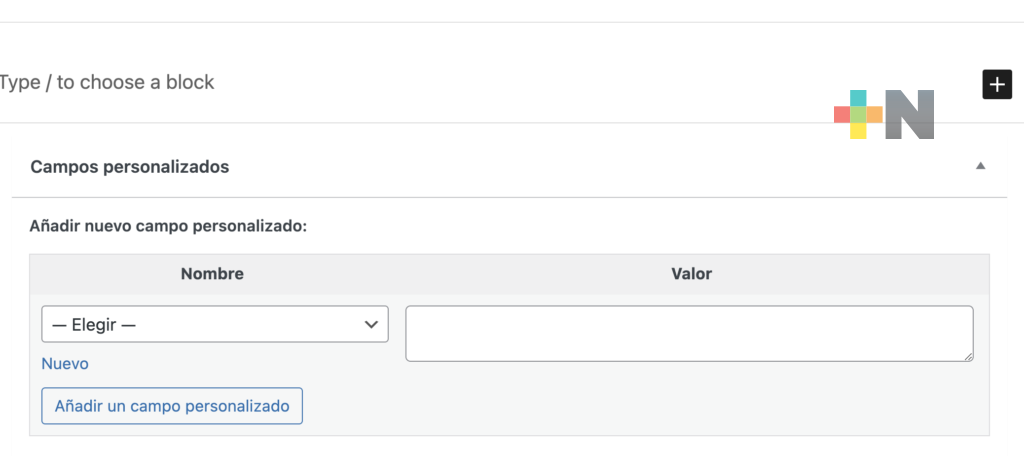Click the orange square of the logo
1024x456 pixels.
point(874,114)
